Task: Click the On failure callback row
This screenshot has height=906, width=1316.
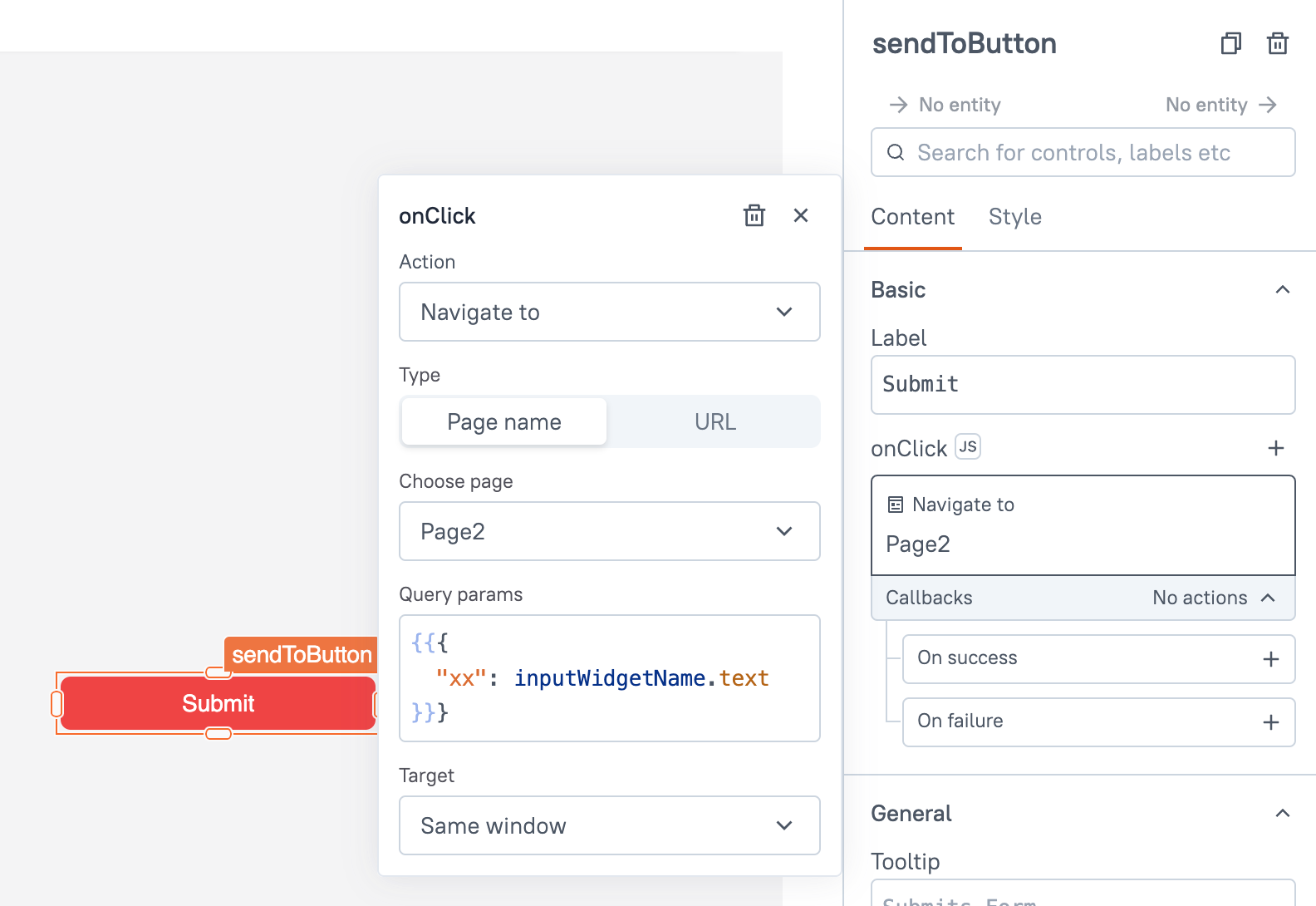Action: pos(1099,722)
